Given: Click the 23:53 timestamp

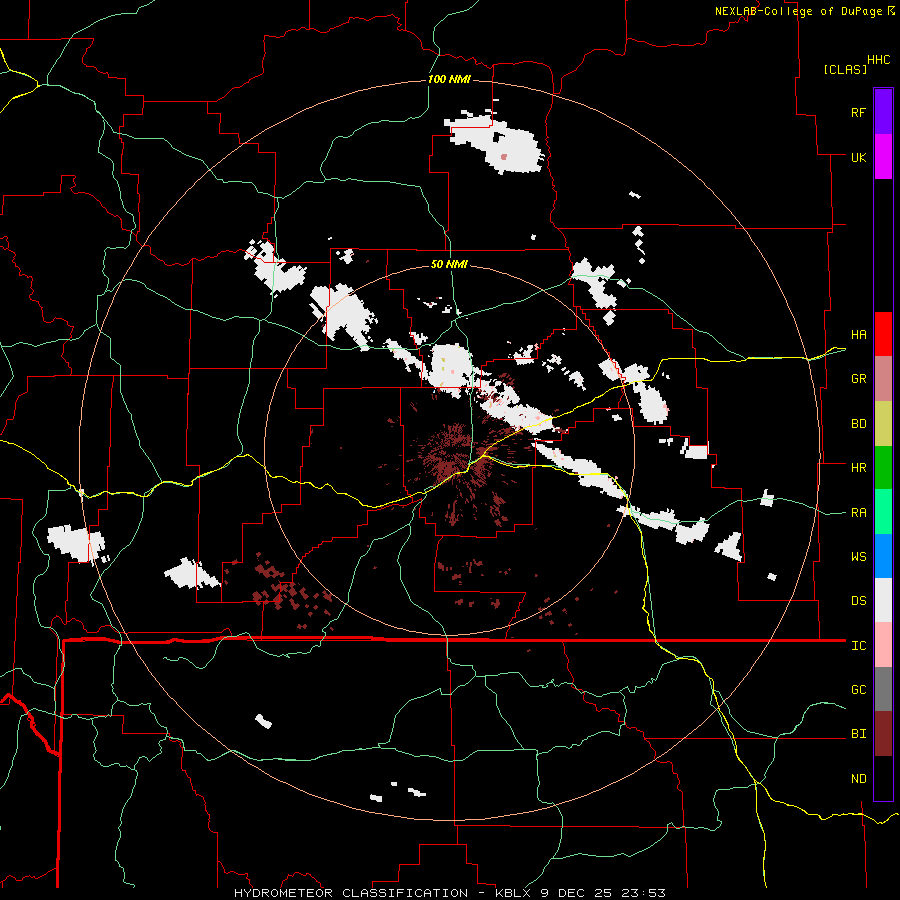Looking at the screenshot, I should coord(643,893).
